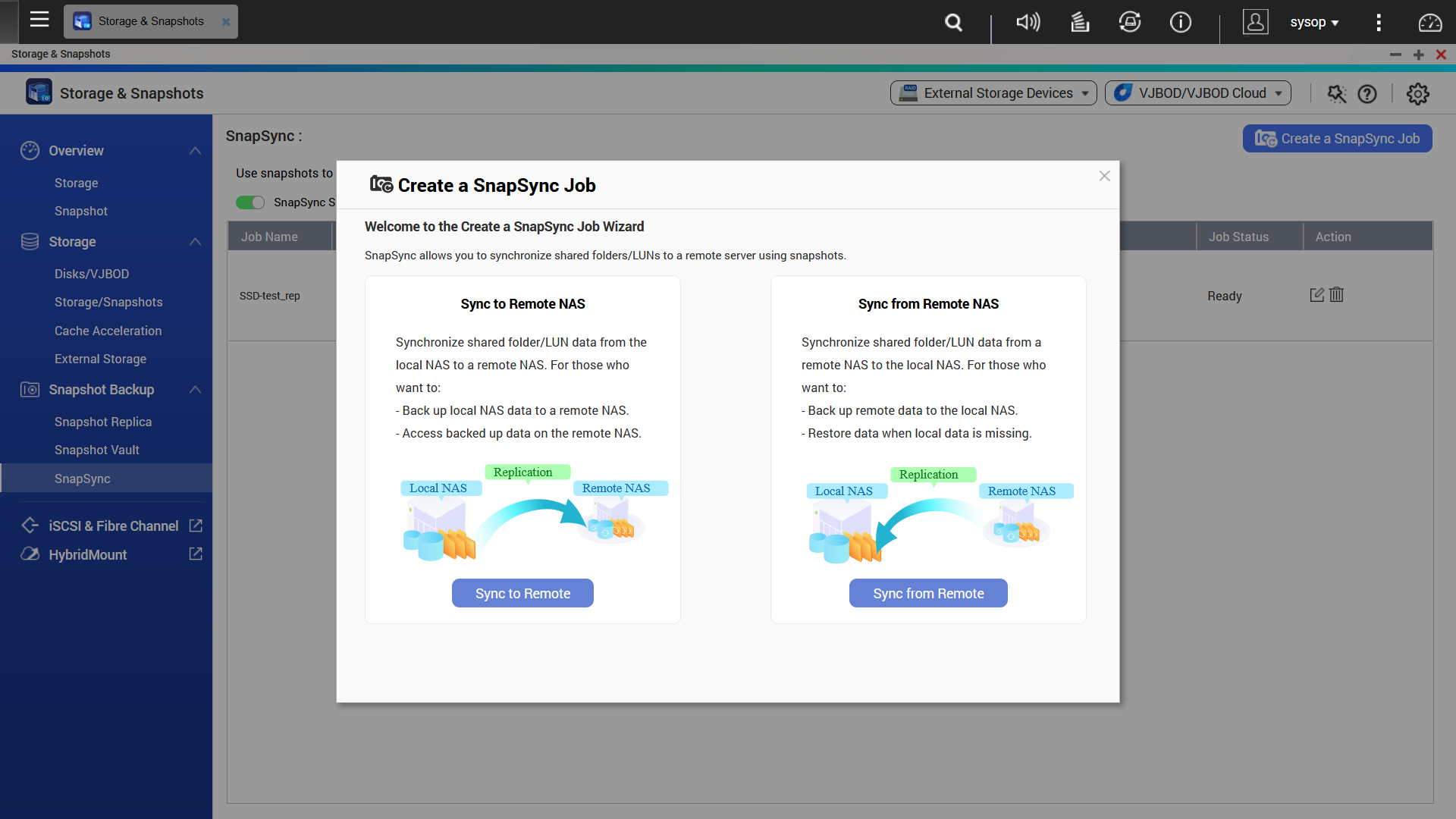Edit the SSD-test_rep job with the pencil icon
Image resolution: width=1456 pixels, height=819 pixels.
point(1316,295)
